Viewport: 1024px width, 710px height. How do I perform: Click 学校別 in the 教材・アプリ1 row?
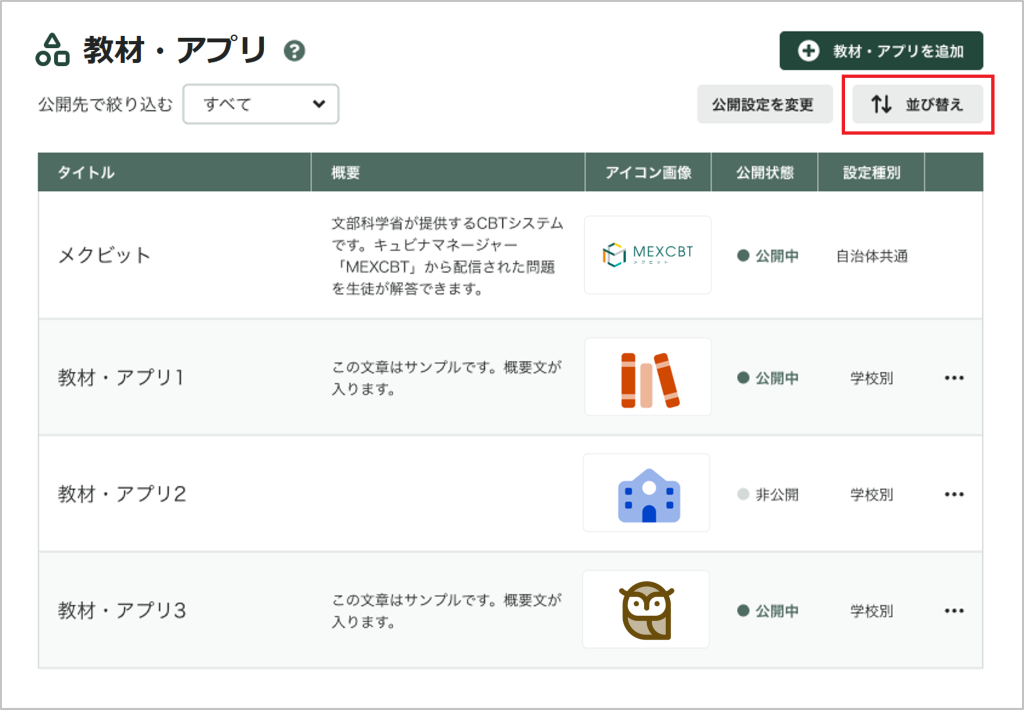(x=872, y=378)
